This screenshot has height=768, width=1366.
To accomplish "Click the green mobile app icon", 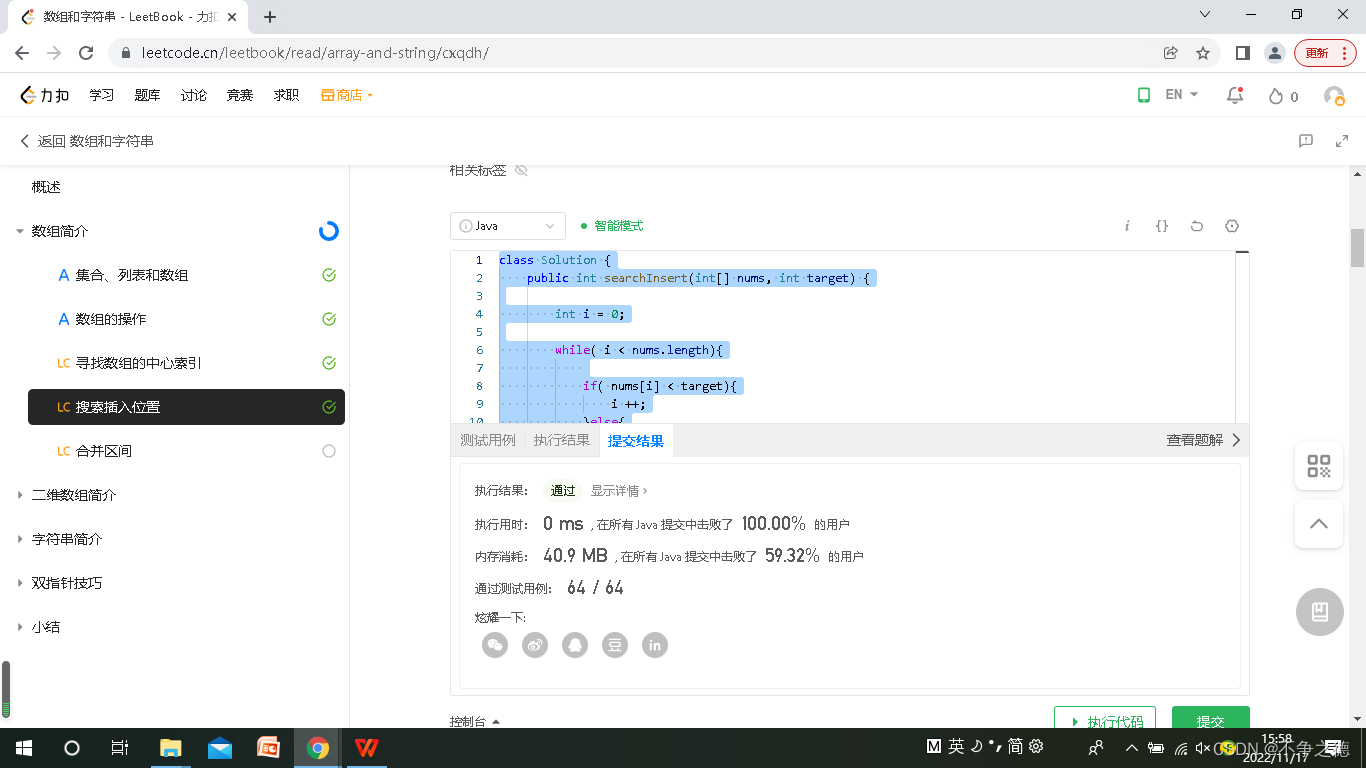I will tap(1143, 95).
